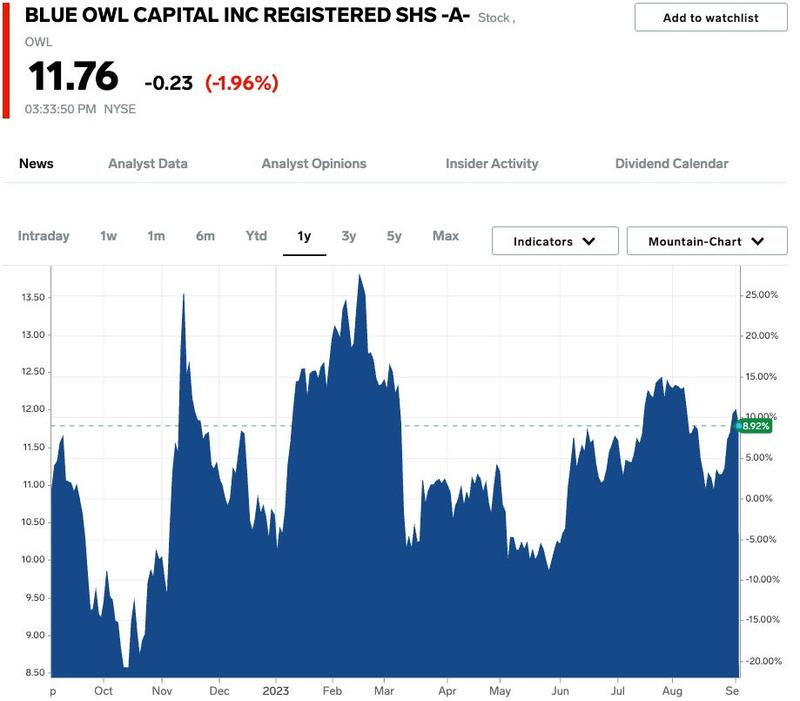Click the -0.23 price change value
This screenshot has height=701, width=800.
[x=168, y=83]
